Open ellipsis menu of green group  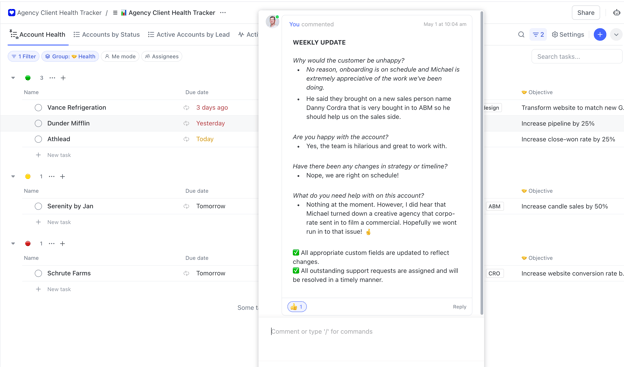tap(52, 78)
